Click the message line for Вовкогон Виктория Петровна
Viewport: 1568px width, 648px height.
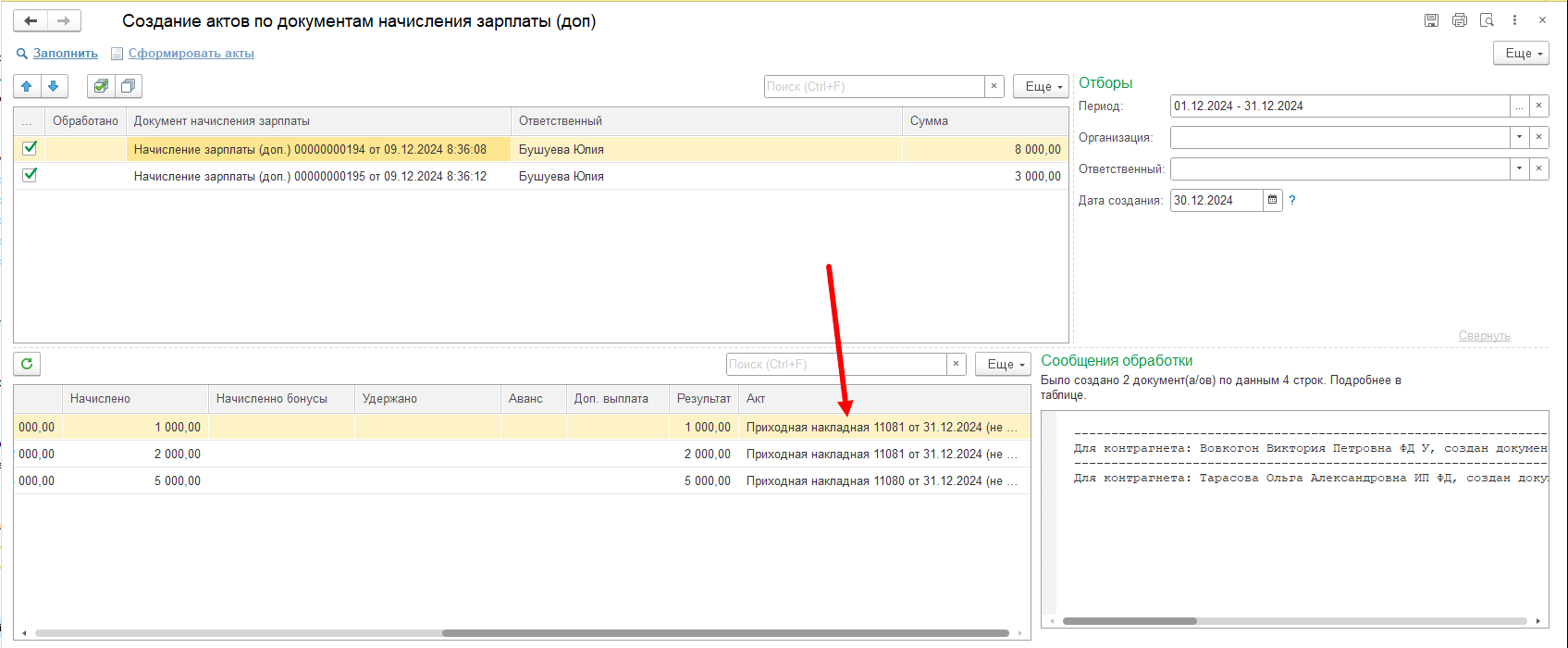click(x=1310, y=448)
